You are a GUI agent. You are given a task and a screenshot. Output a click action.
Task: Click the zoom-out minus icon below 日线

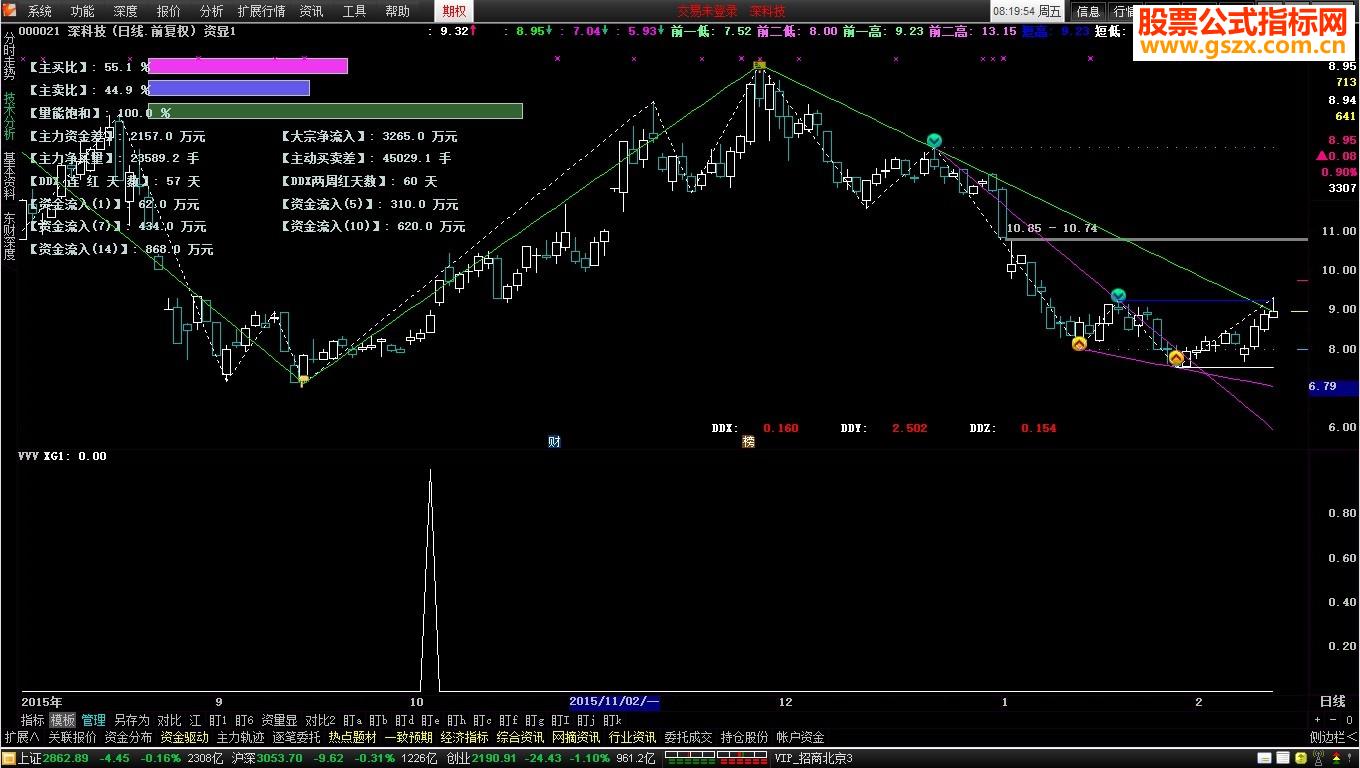click(1333, 720)
